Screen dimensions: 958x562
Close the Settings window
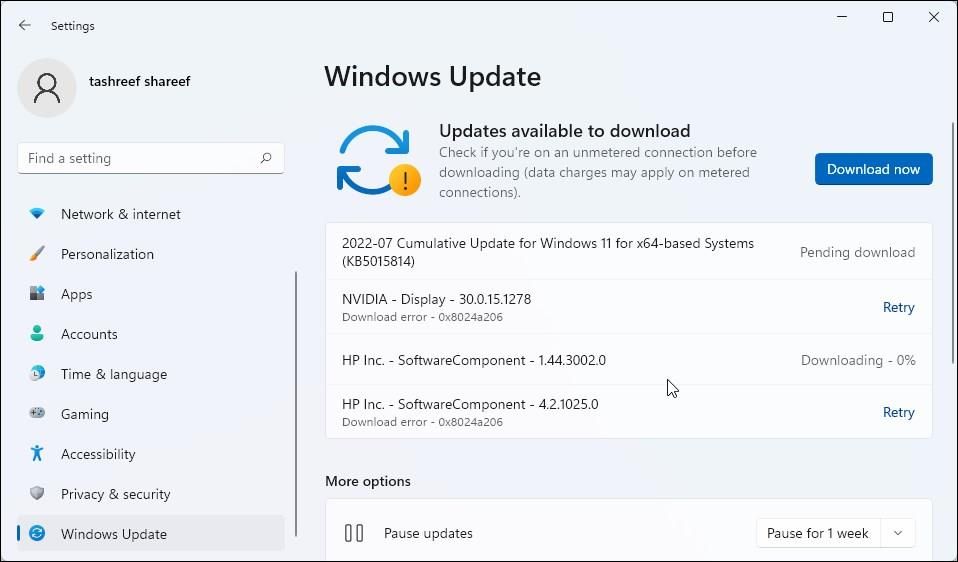(934, 17)
